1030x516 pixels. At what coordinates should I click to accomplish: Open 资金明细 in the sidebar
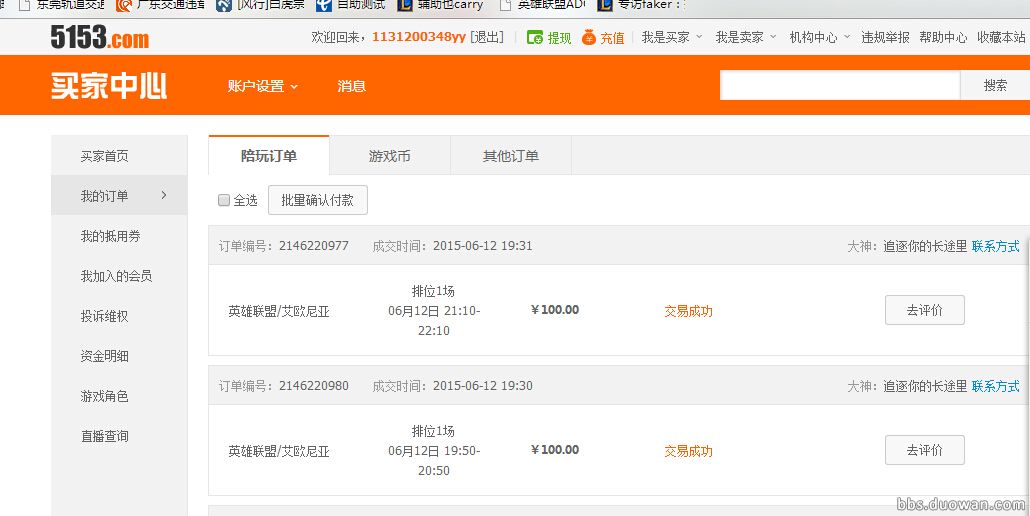click(104, 356)
